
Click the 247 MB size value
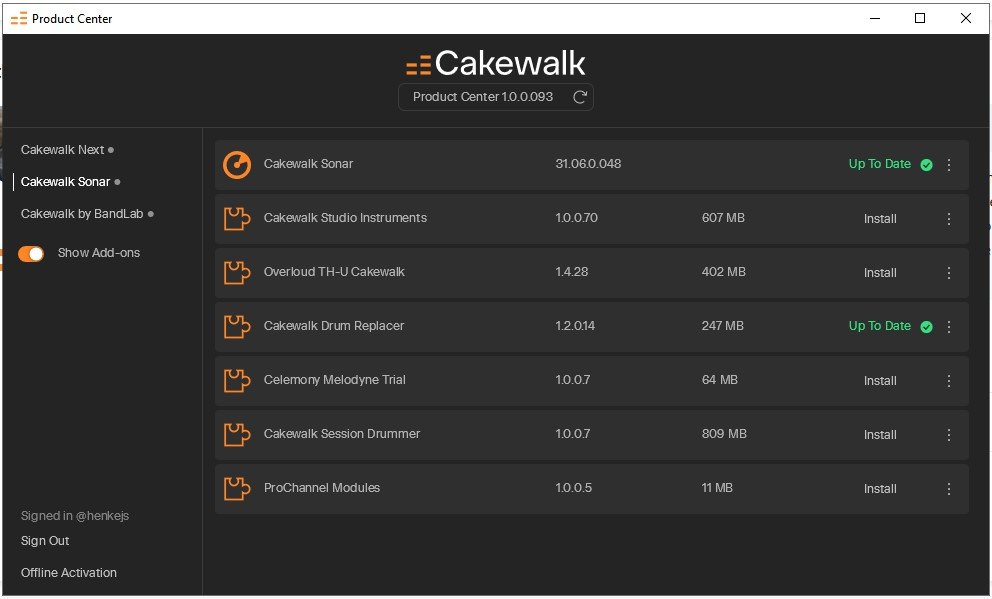[x=722, y=326]
